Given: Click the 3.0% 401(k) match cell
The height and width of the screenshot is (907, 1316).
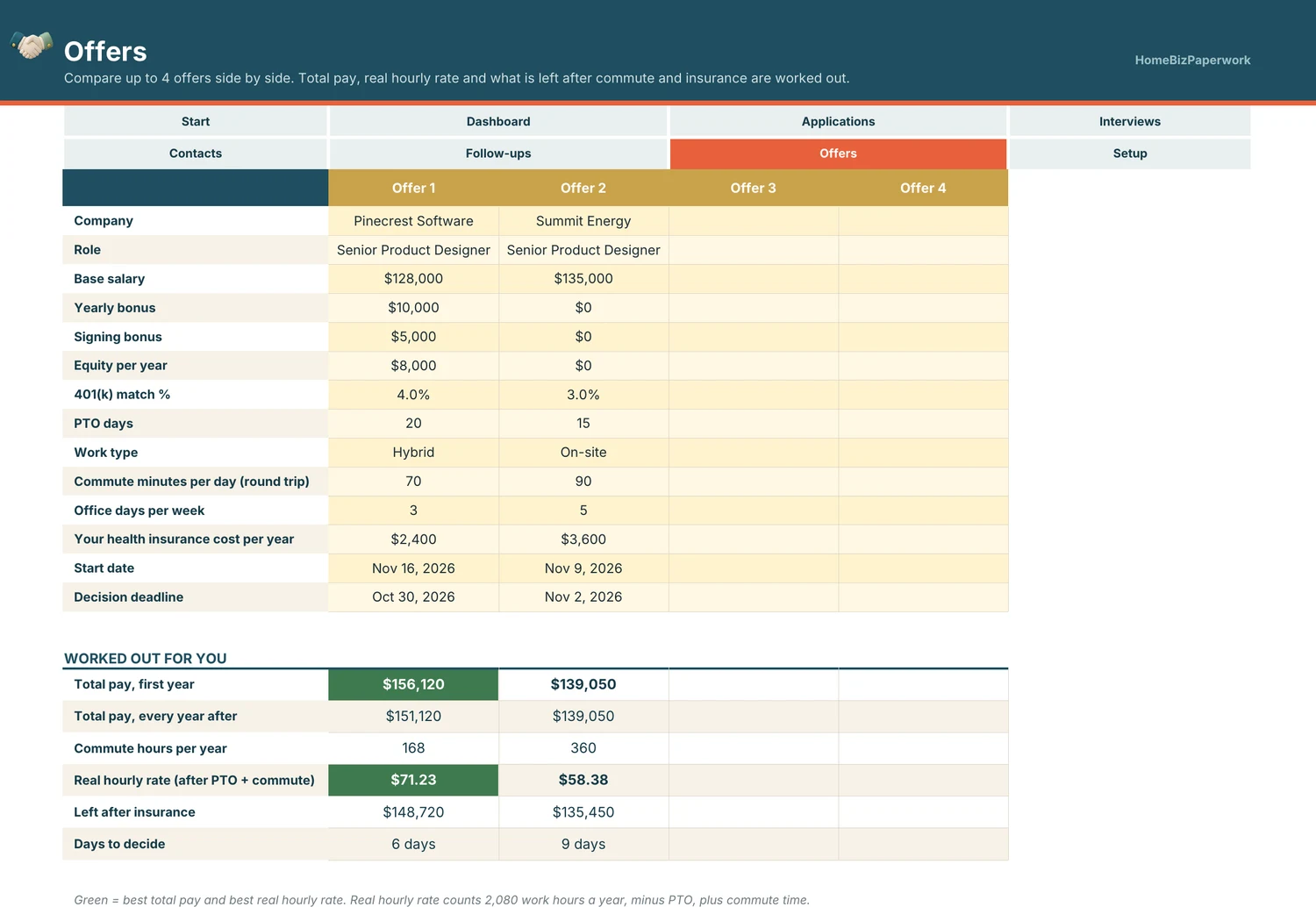Looking at the screenshot, I should [x=583, y=395].
